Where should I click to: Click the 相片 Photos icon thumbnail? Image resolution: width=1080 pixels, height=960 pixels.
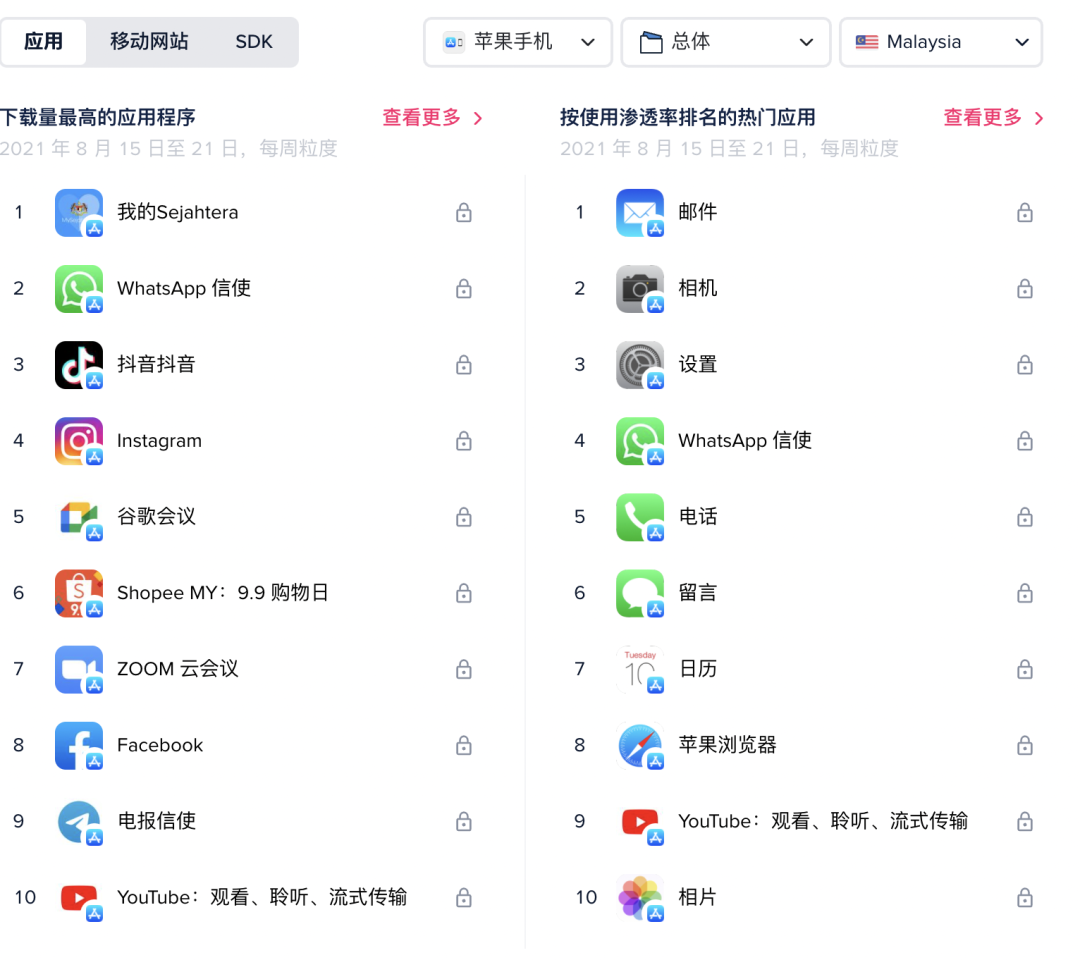pyautogui.click(x=639, y=897)
